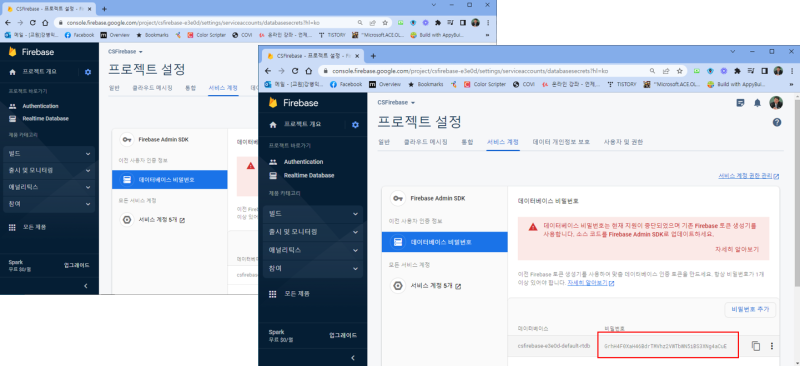This screenshot has height=366, width=800.
Task: Expand the 애널리틱스 category in back window
Action: pyautogui.click(x=49, y=187)
